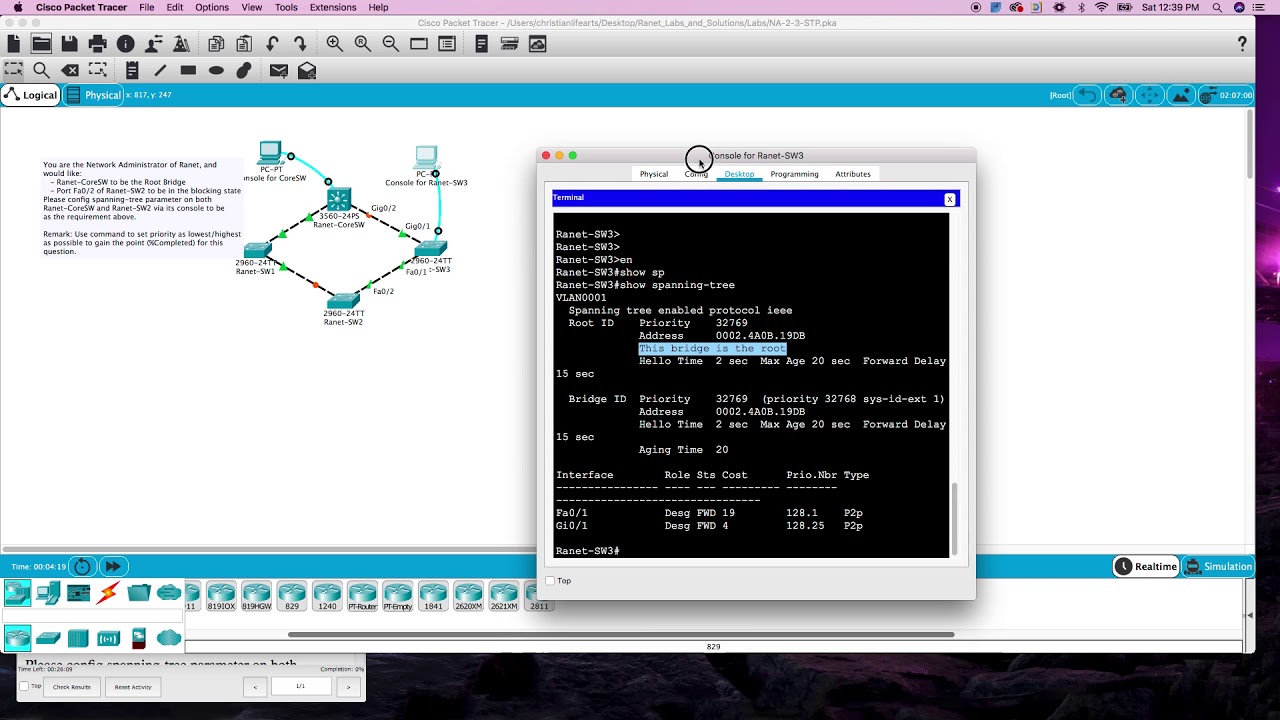
Task: Redo with the curved arrow icon
Action: pyautogui.click(x=300, y=44)
